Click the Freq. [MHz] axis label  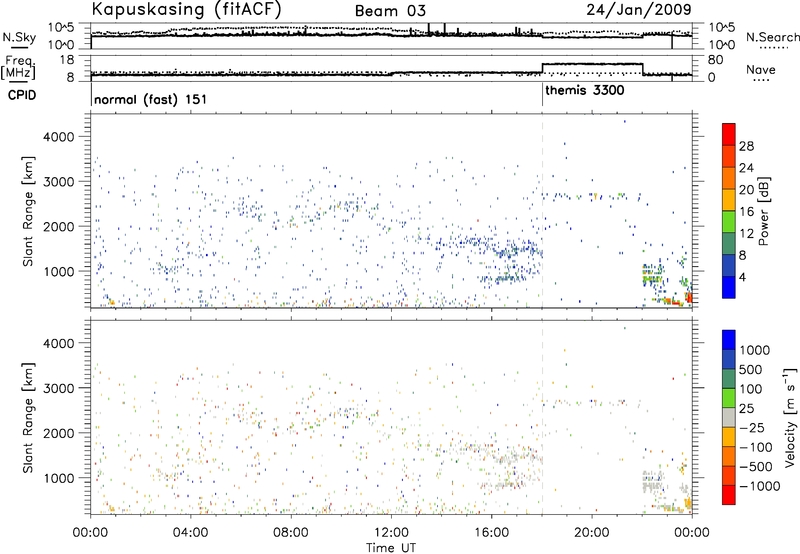18,67
